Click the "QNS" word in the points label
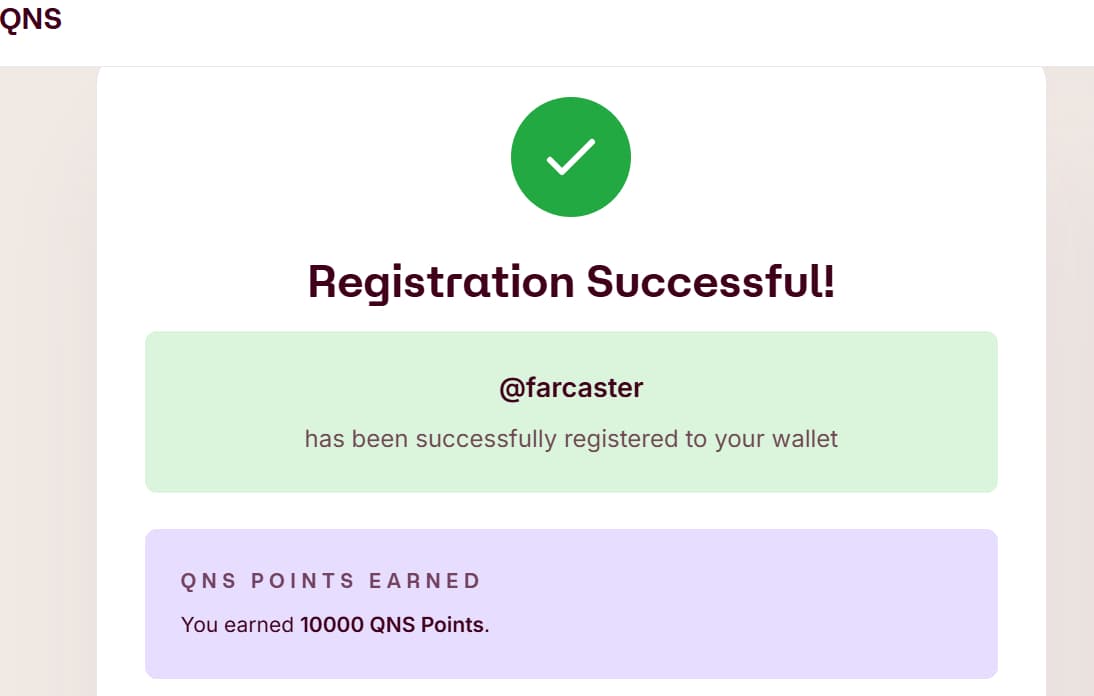The height and width of the screenshot is (696, 1094). pyautogui.click(x=206, y=581)
